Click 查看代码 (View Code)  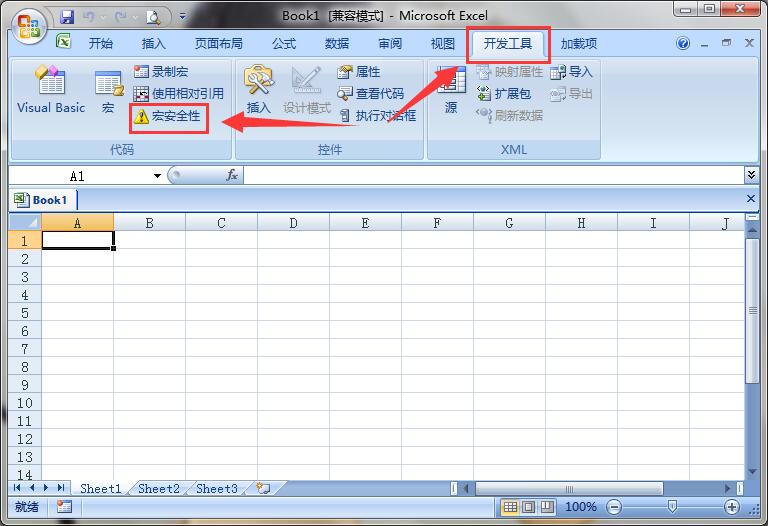pyautogui.click(x=371, y=94)
